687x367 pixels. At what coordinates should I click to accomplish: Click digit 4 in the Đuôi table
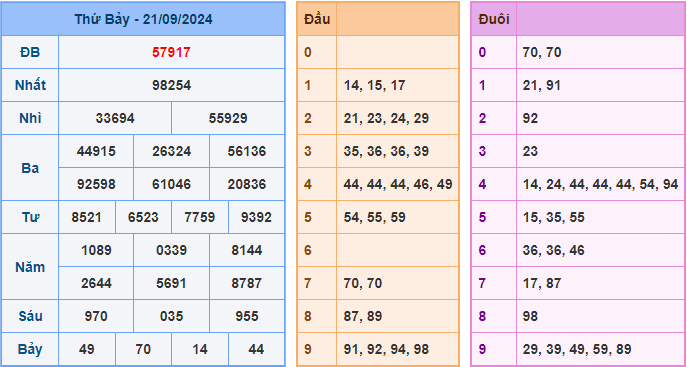tap(482, 184)
